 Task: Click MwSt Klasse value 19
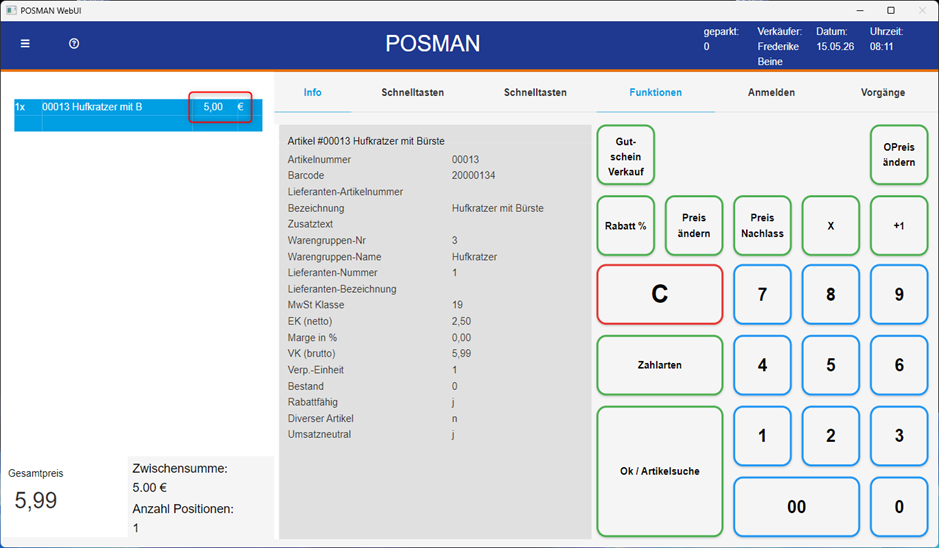[x=458, y=305]
